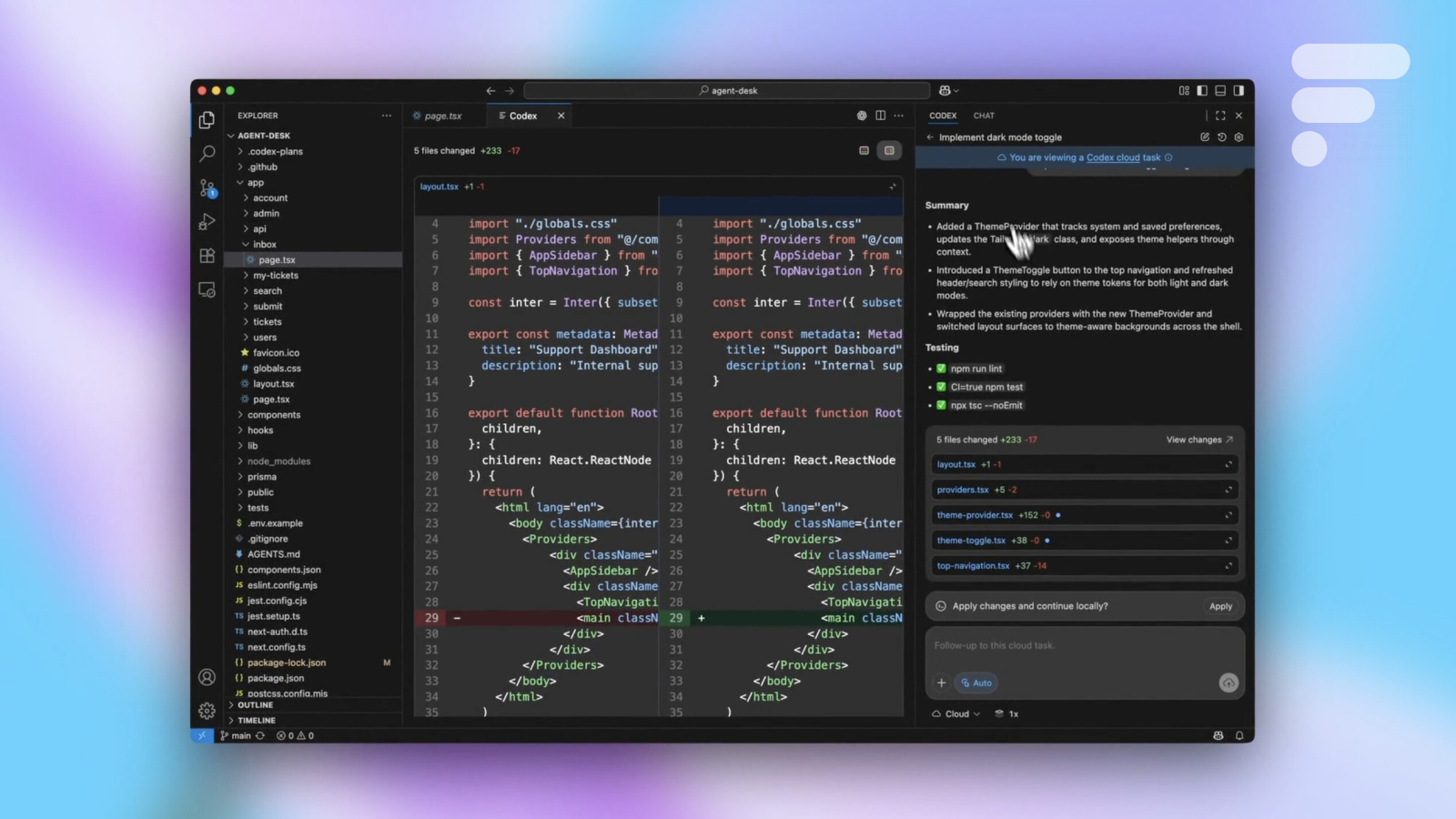This screenshot has width=1456, height=819.
Task: Expand the components folder
Action: 273,415
